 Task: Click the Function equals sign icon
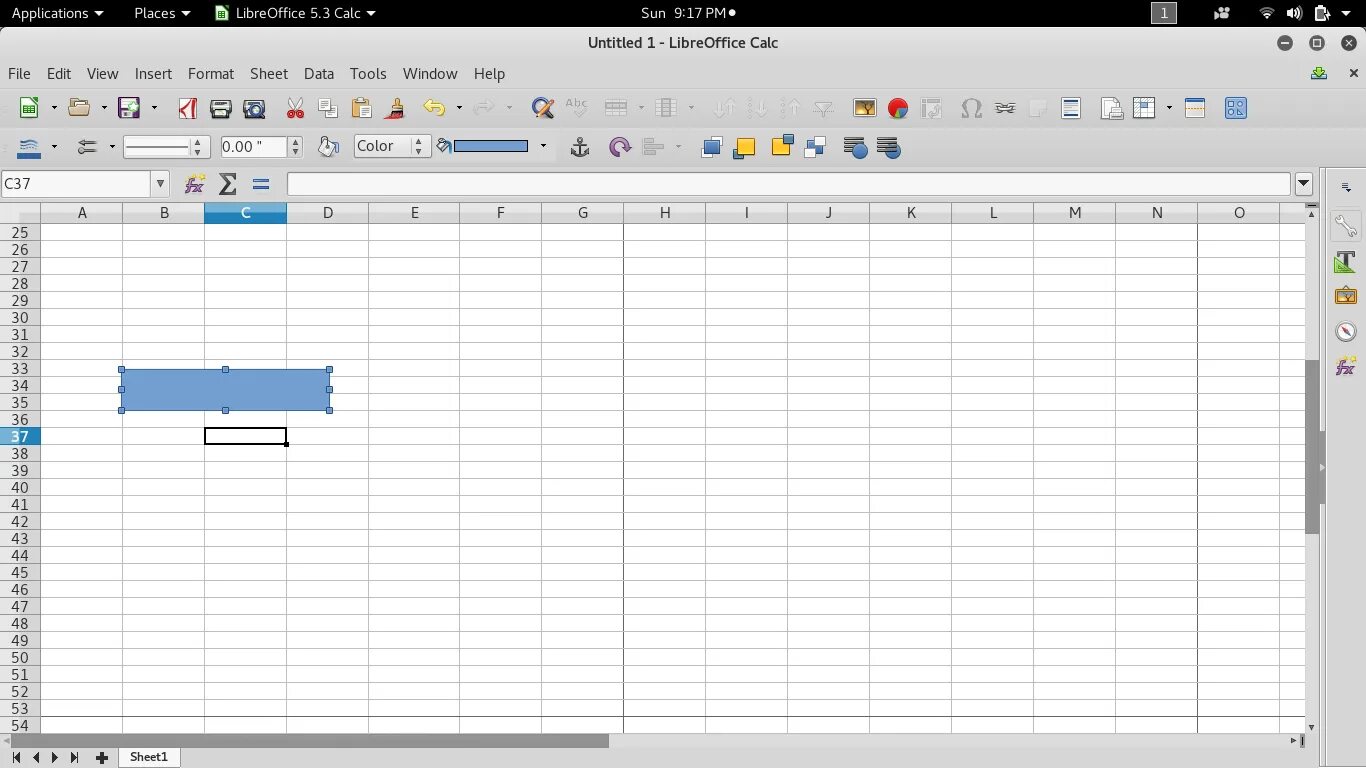(x=261, y=184)
